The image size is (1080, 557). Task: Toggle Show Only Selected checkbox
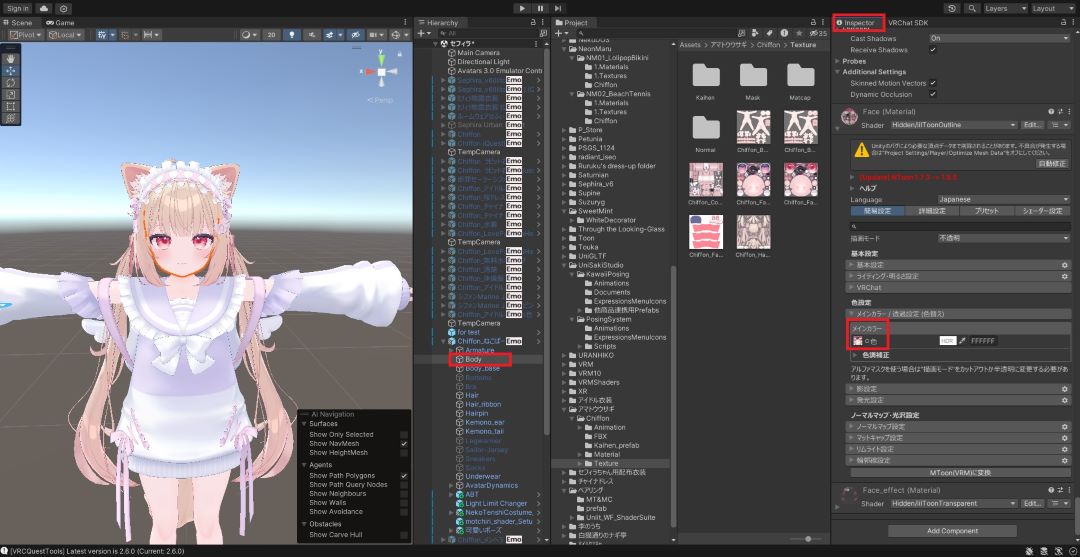point(404,434)
